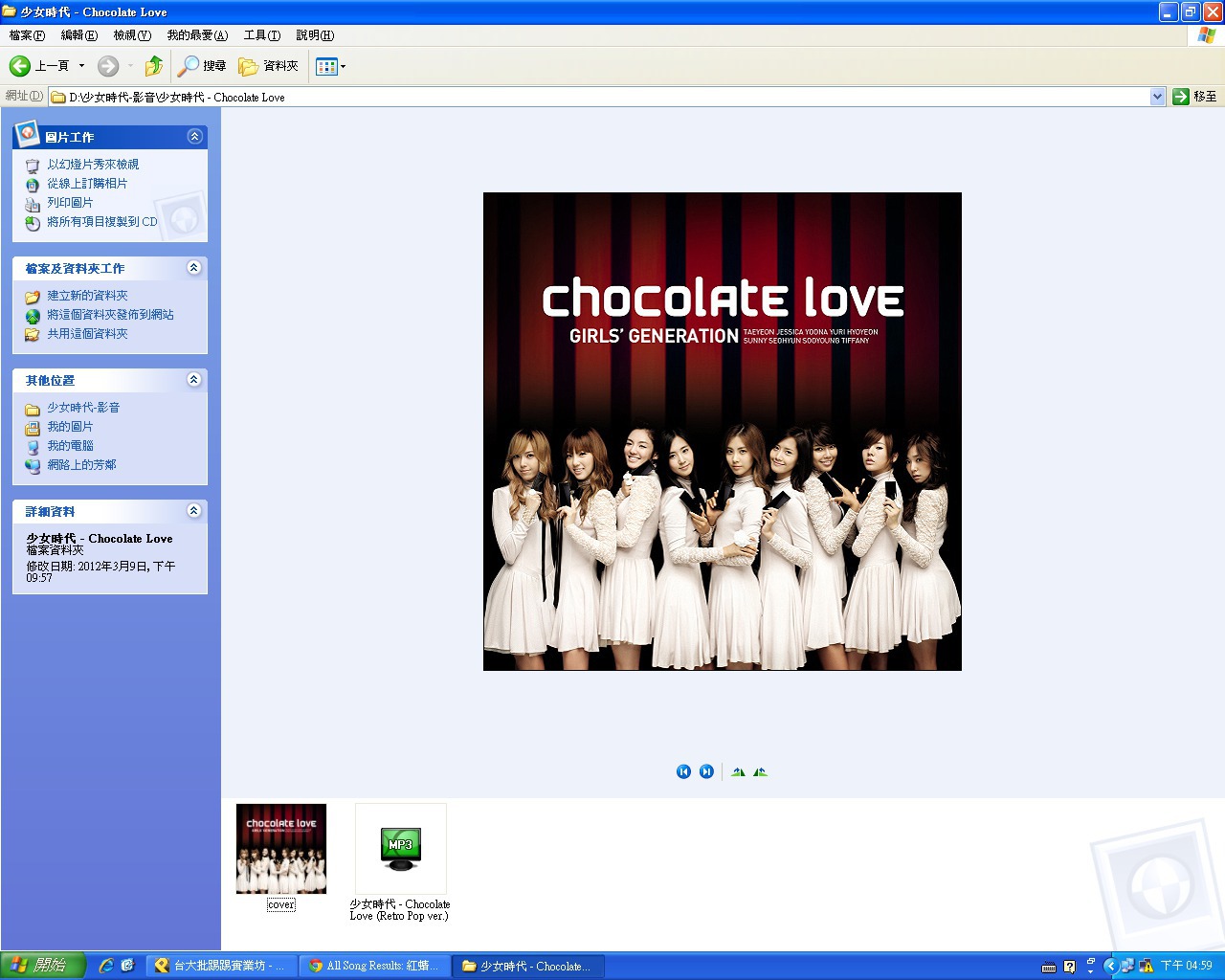This screenshot has width=1225, height=980.
Task: Switch to 台大批踢踢實業坊 taskbar window
Action: pyautogui.click(x=221, y=966)
